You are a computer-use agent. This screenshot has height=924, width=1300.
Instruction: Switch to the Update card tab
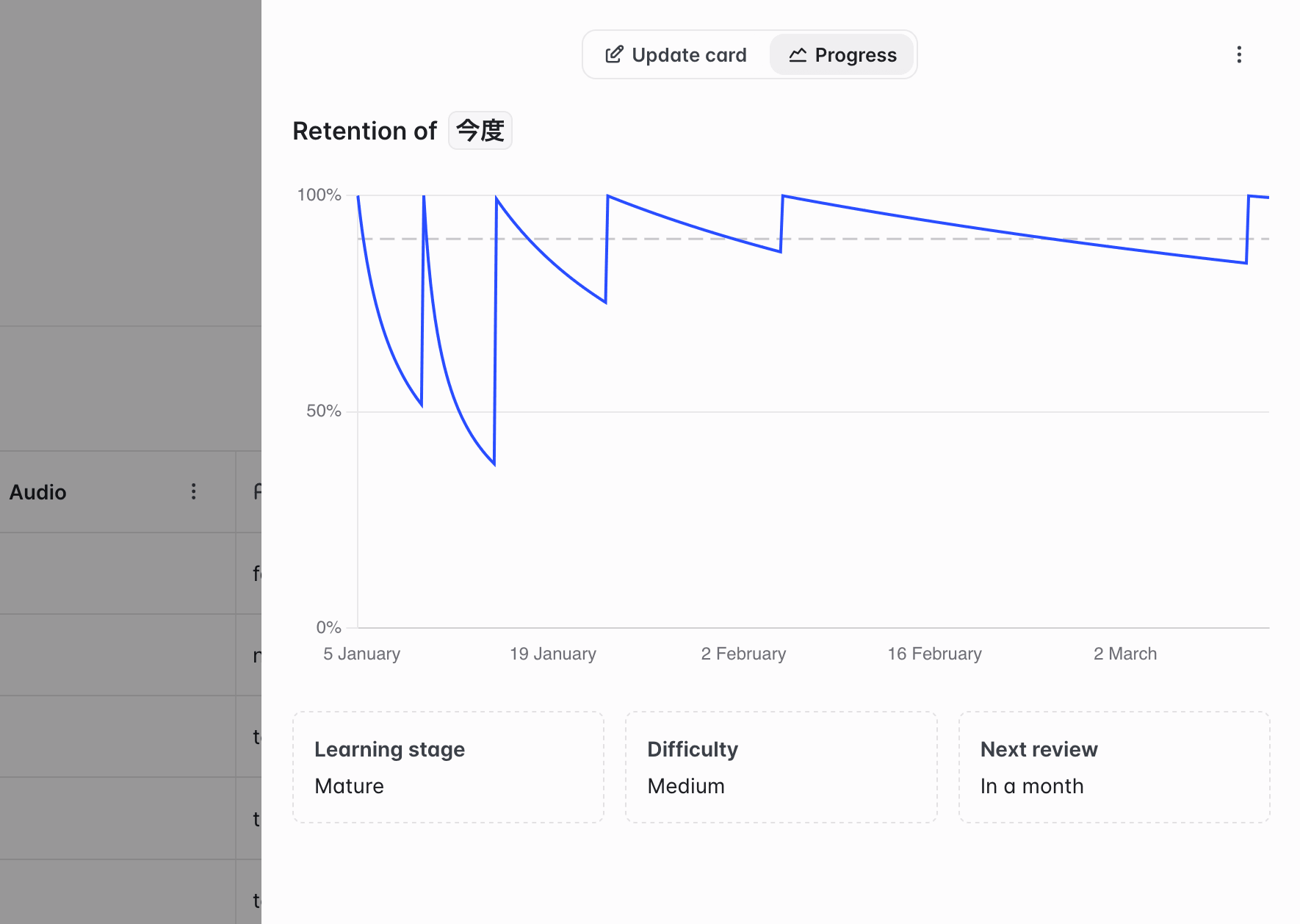point(676,55)
